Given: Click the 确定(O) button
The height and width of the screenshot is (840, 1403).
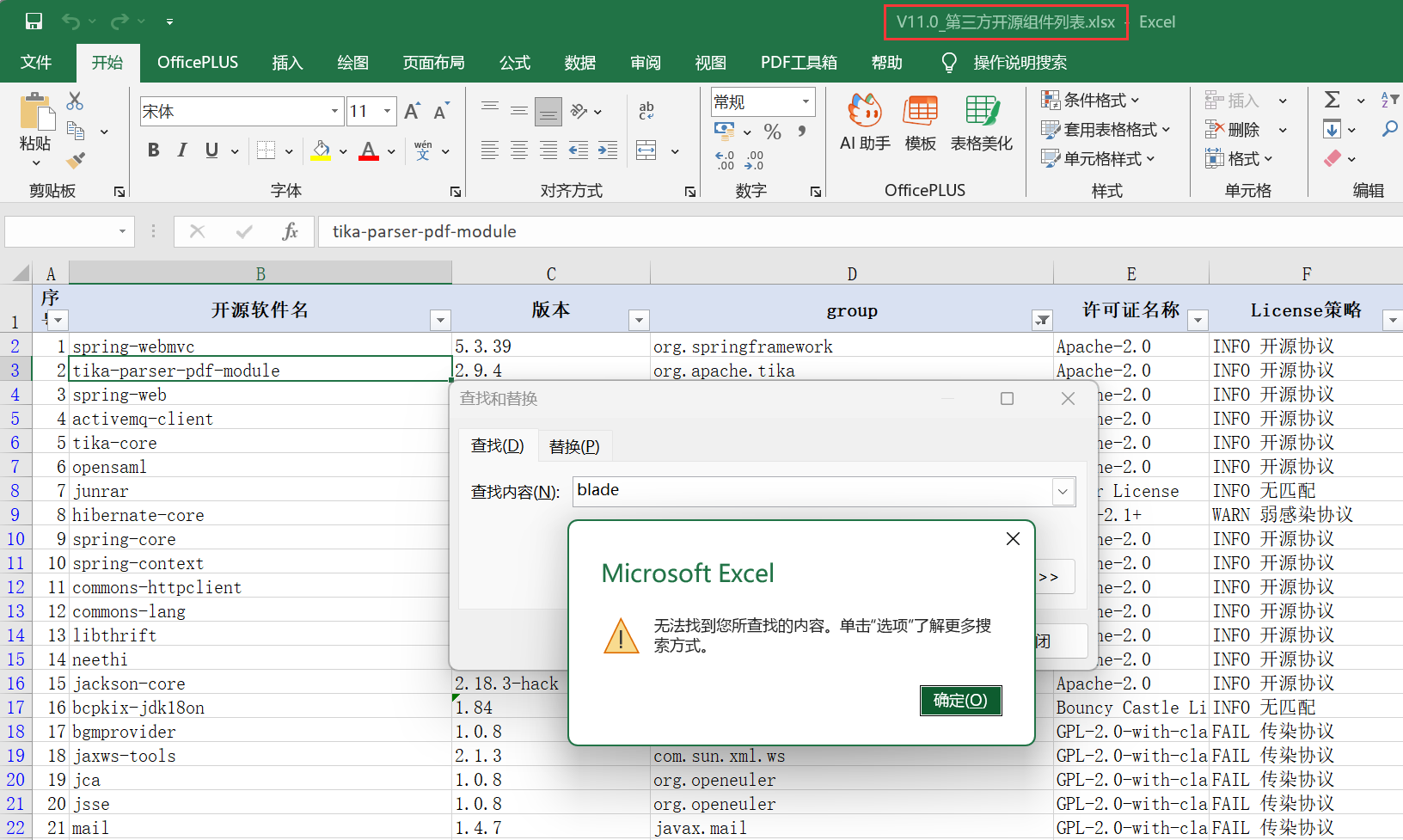Looking at the screenshot, I should coord(960,700).
